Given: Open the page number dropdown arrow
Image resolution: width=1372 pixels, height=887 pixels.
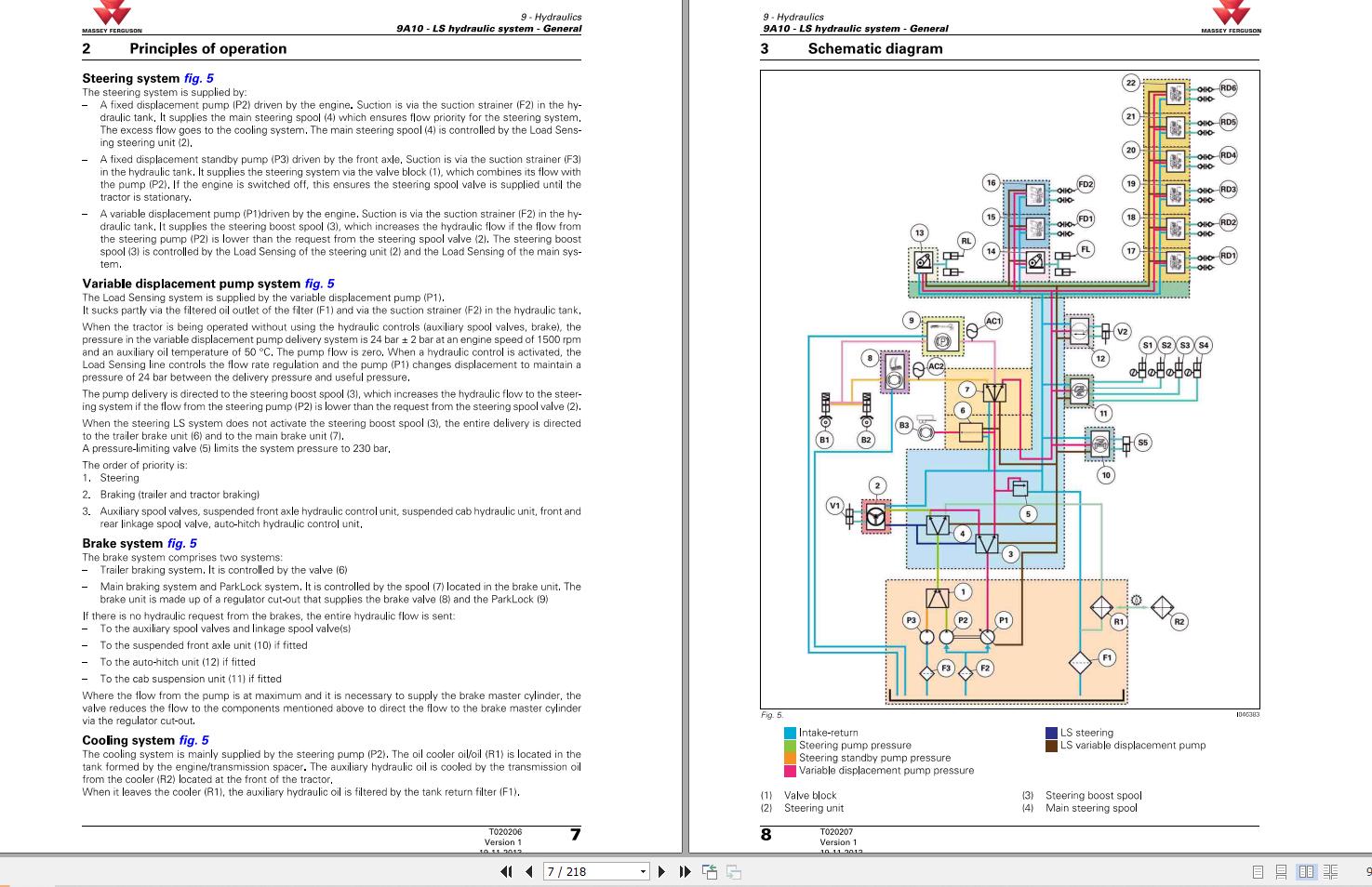Looking at the screenshot, I should pos(643,871).
